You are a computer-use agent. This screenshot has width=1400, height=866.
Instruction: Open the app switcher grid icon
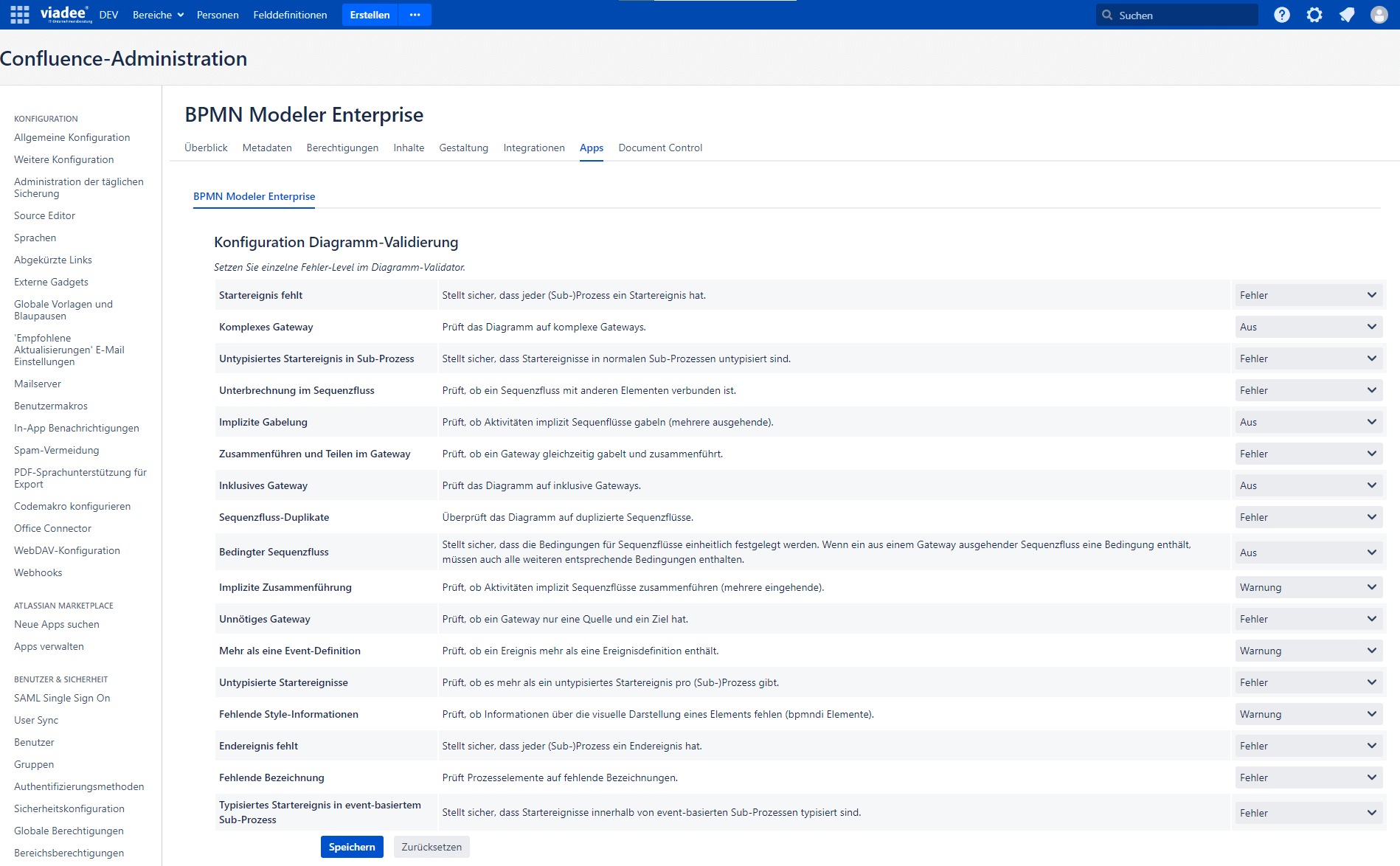[x=20, y=15]
